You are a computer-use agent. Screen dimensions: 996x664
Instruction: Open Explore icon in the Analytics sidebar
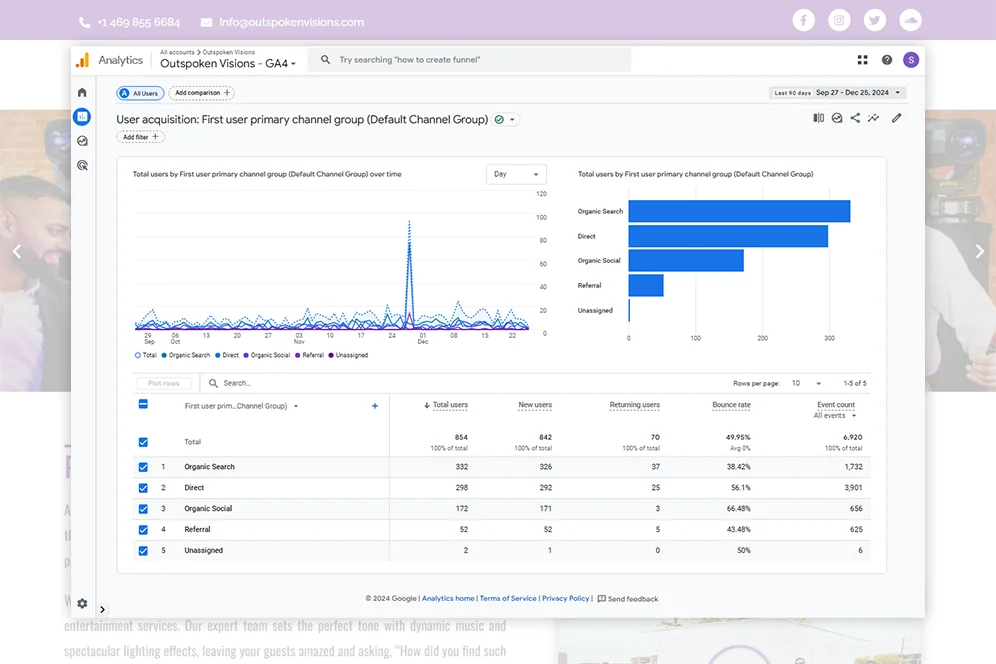coord(83,141)
